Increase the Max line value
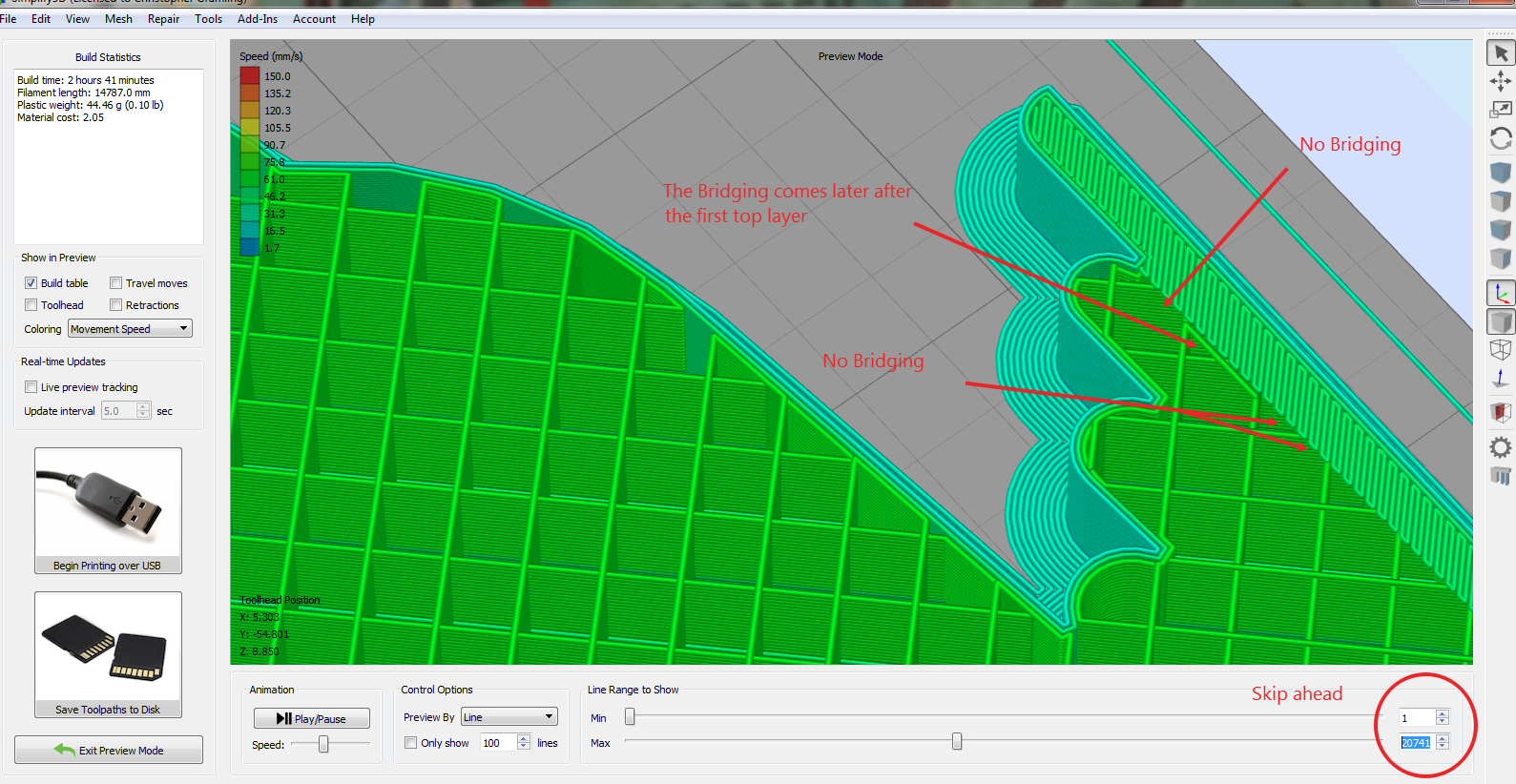Screen dimensions: 1516x784 point(1443,738)
